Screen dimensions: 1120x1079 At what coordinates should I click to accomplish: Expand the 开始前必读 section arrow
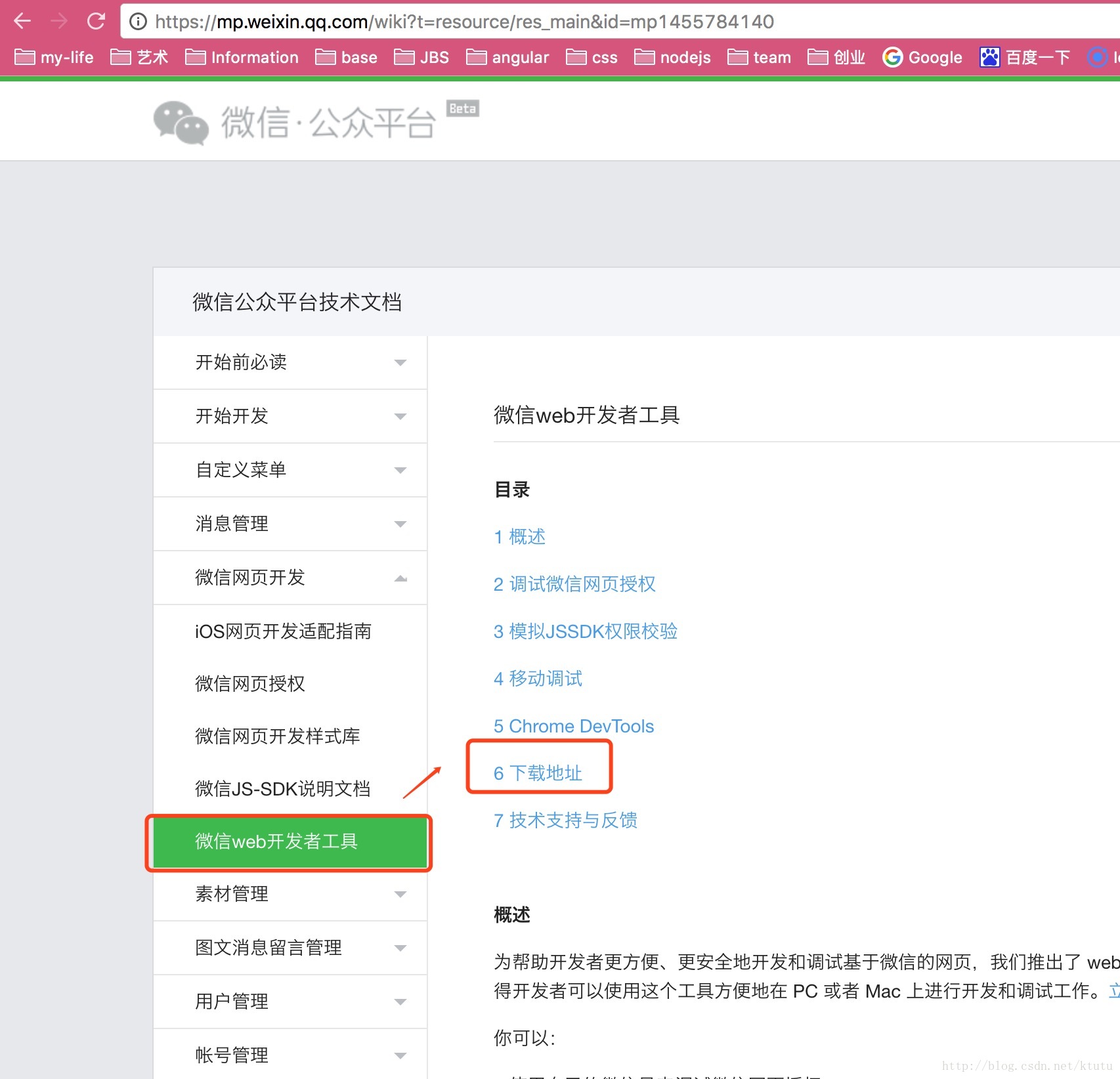(x=400, y=363)
